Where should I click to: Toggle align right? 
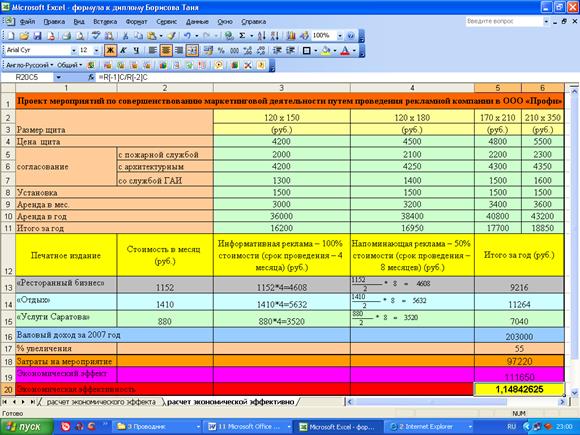point(179,50)
